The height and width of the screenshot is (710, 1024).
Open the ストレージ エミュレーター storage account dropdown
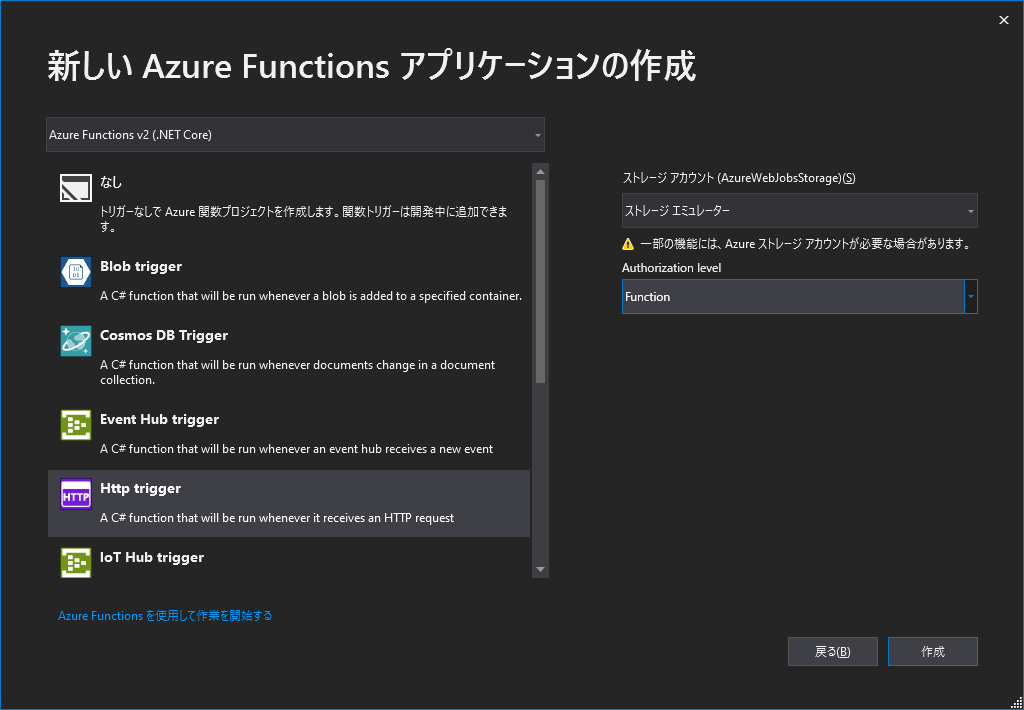point(799,211)
